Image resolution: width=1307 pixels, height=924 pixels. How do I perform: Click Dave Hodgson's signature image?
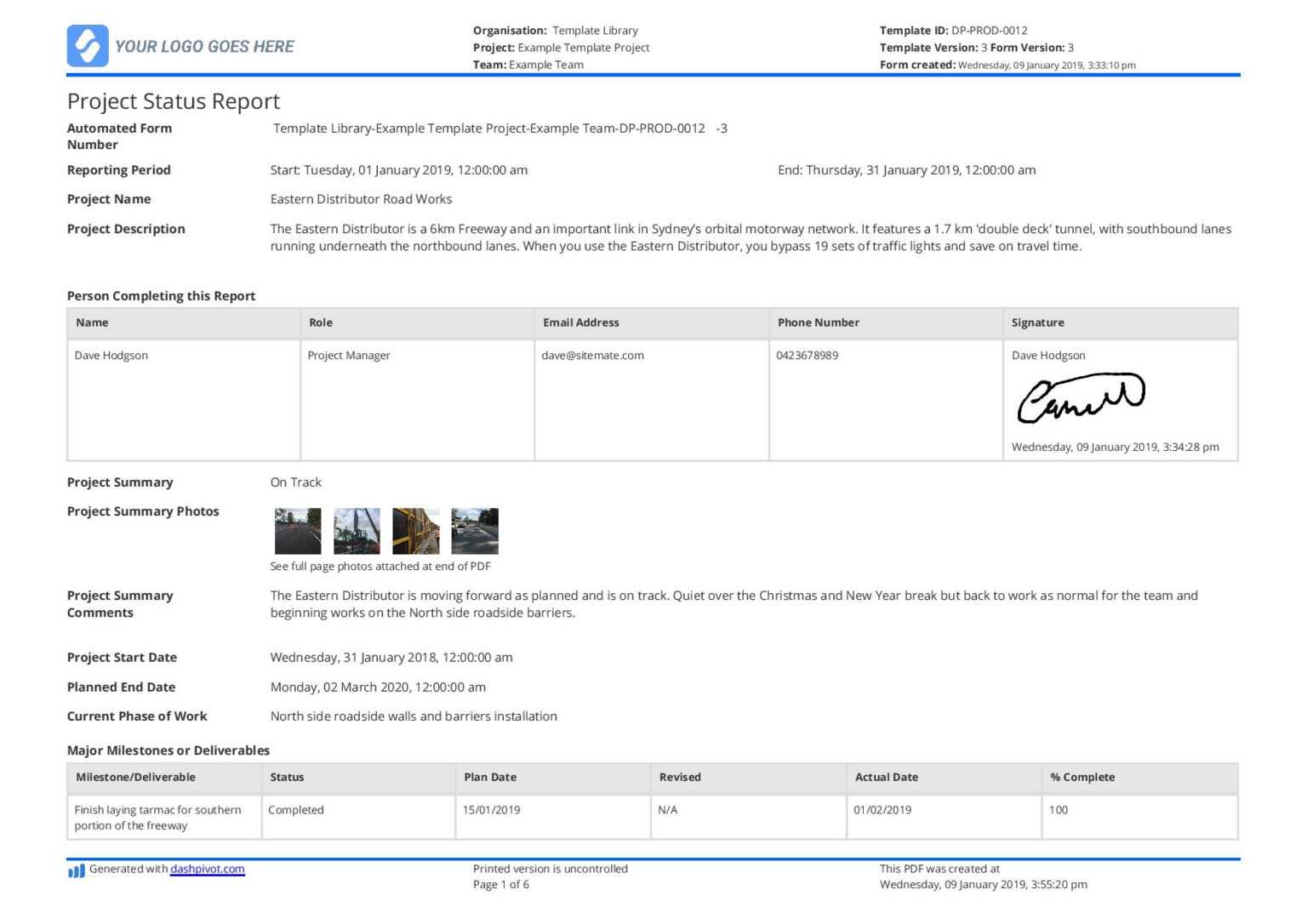tap(1081, 398)
